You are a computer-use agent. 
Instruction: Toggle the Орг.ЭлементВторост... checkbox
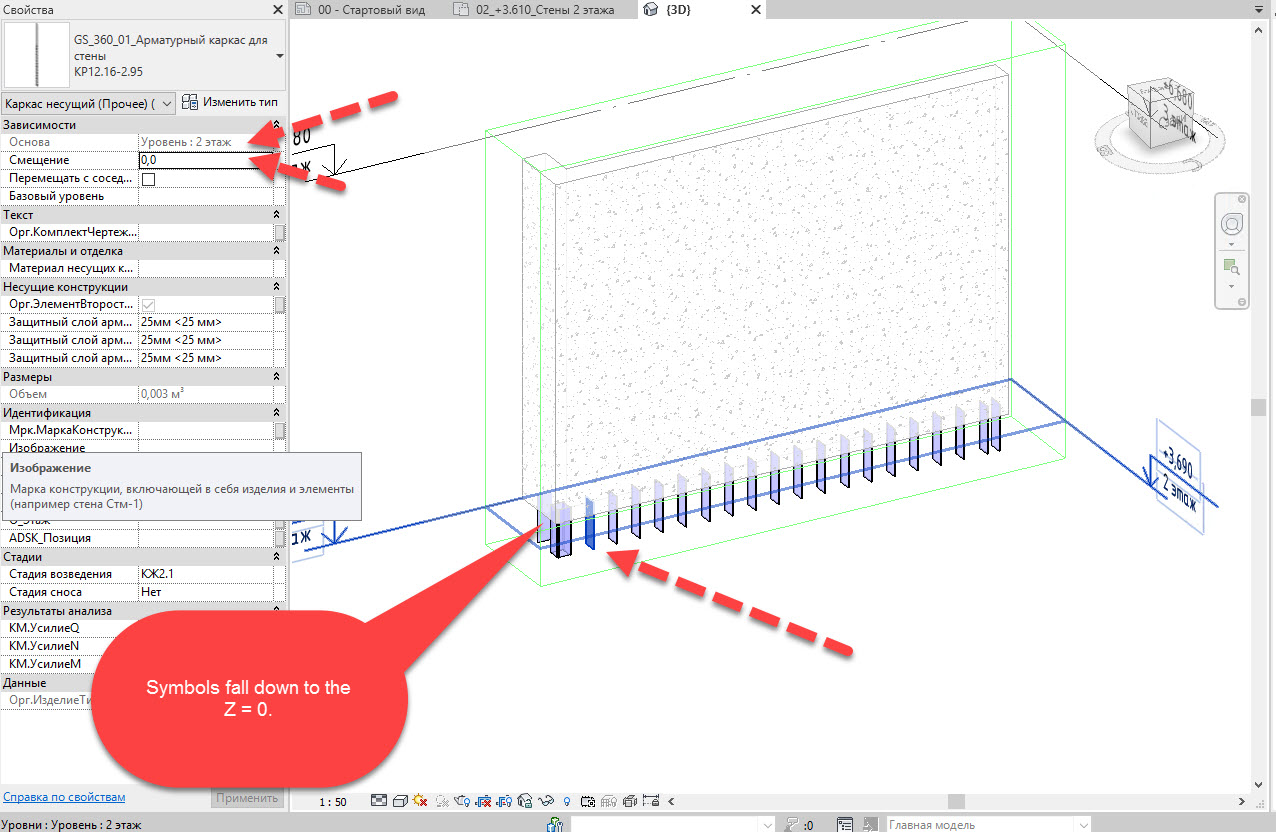(x=148, y=304)
